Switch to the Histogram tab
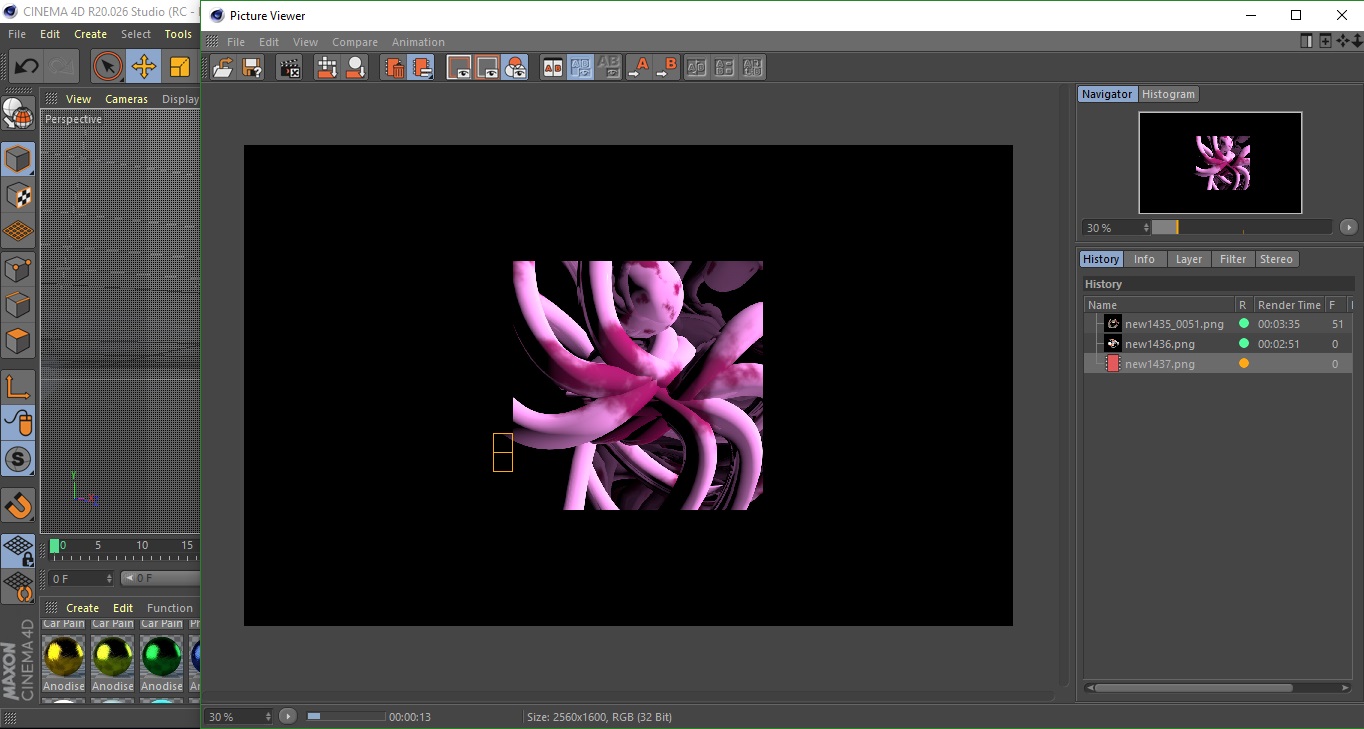The height and width of the screenshot is (729, 1364). tap(1168, 94)
